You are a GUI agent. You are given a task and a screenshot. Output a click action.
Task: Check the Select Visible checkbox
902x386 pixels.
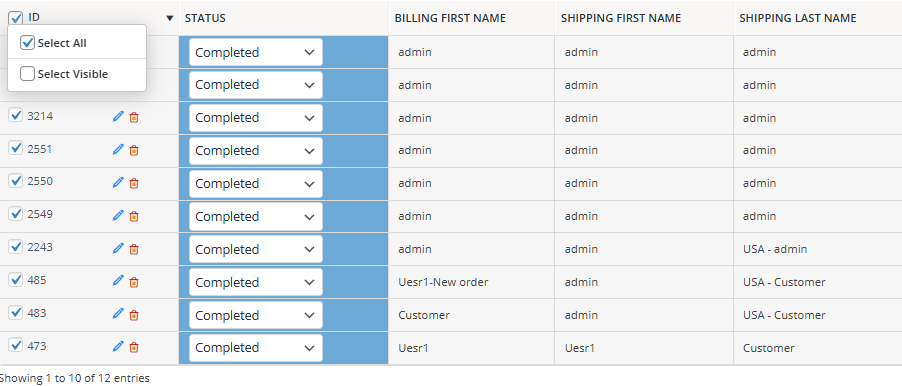28,74
